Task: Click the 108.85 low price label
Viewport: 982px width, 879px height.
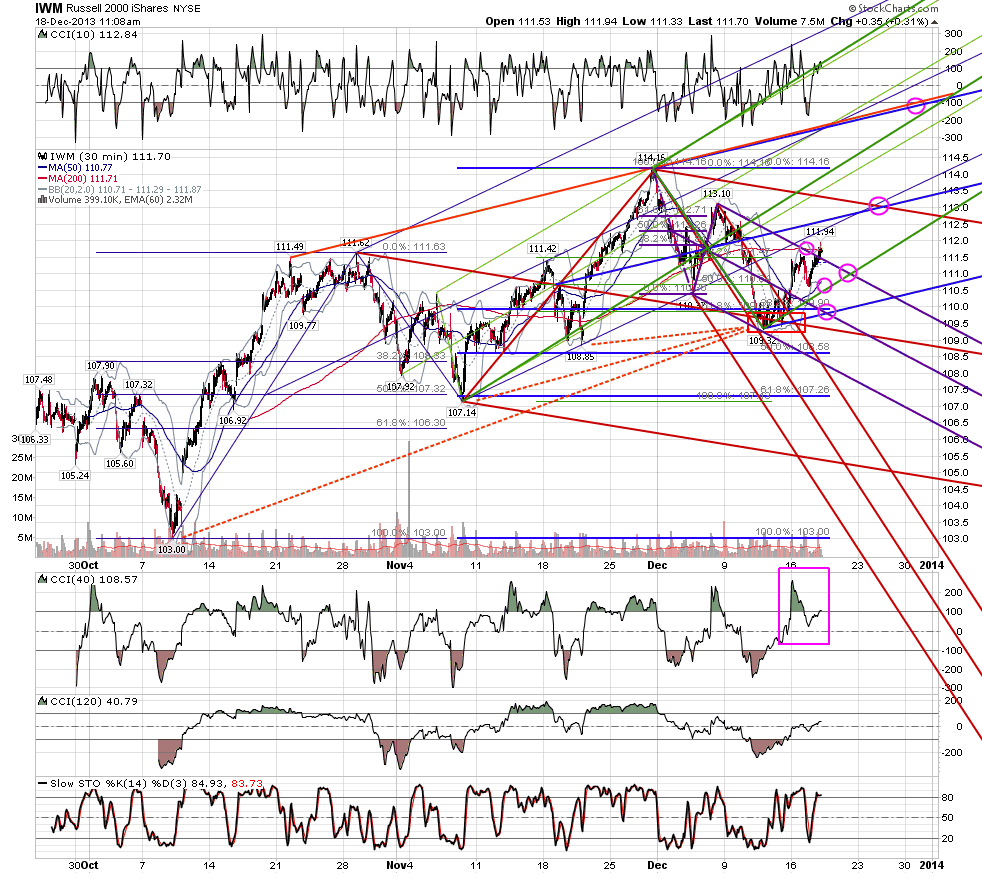Action: pyautogui.click(x=581, y=356)
